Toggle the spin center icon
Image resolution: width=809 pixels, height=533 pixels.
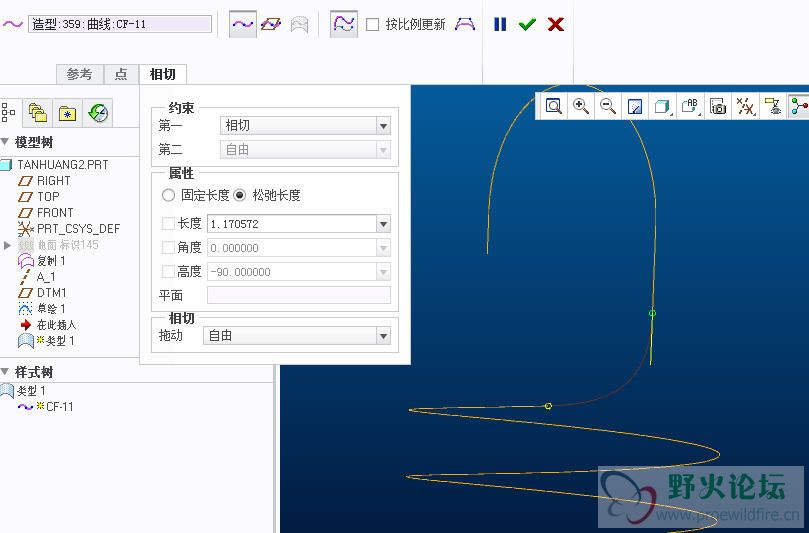[799, 106]
